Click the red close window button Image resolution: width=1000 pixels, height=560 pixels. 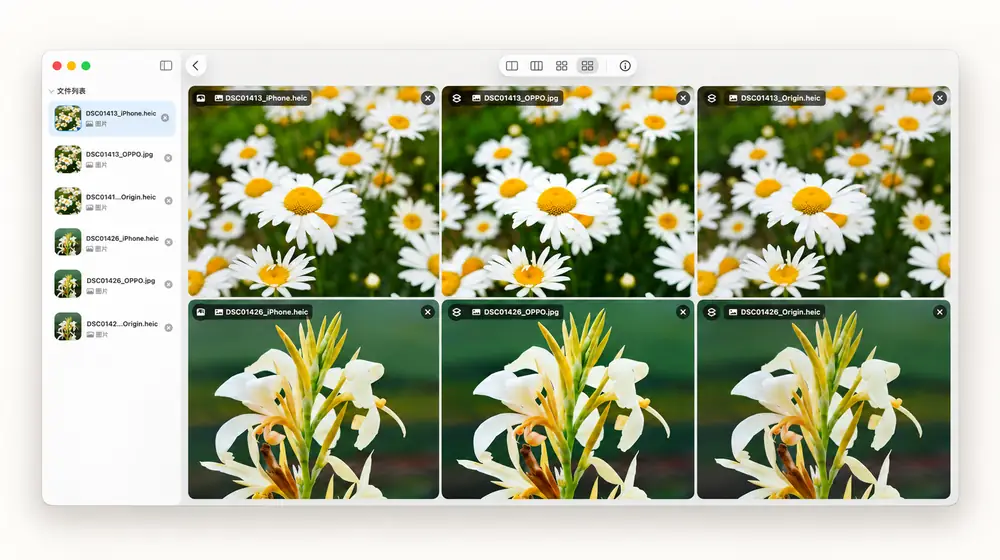point(57,66)
